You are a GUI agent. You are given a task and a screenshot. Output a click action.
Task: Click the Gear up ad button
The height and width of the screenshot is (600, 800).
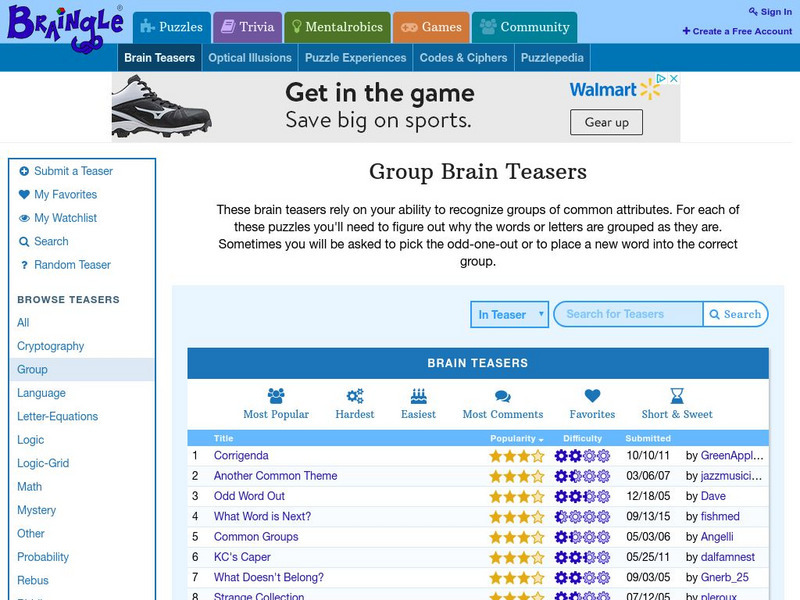pyautogui.click(x=607, y=122)
